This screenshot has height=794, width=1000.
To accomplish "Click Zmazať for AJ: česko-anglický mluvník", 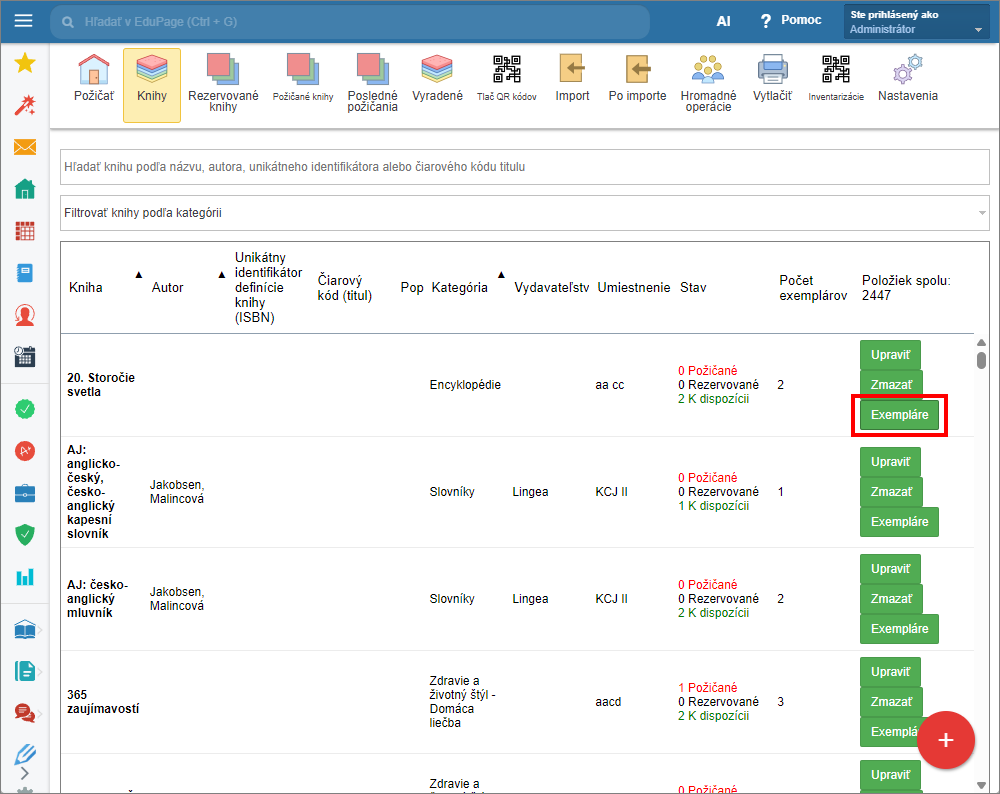I will click(x=890, y=599).
